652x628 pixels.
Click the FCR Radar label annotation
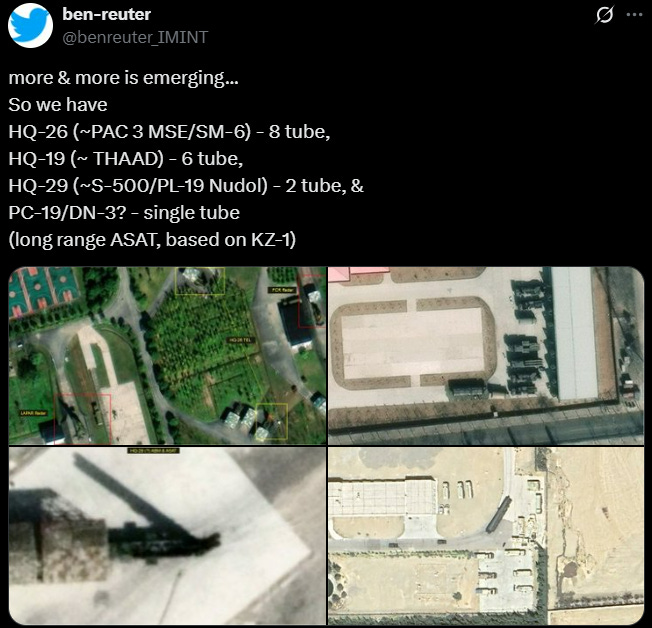283,290
